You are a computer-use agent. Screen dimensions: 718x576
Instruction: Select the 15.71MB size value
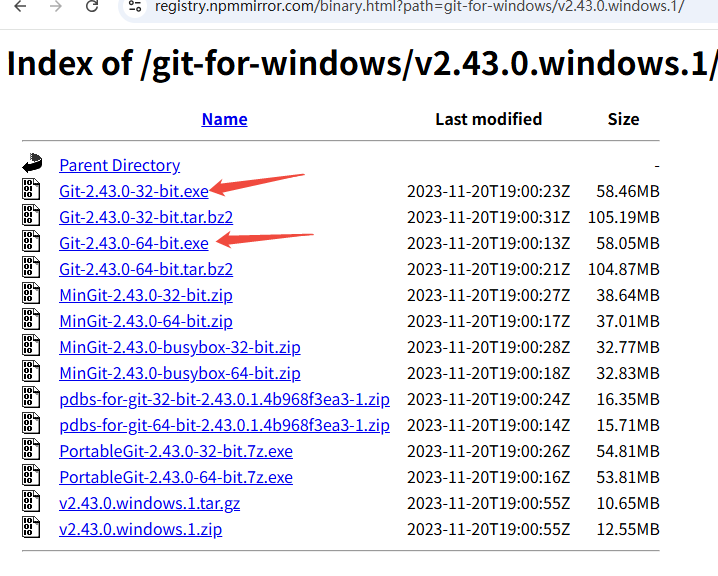[x=628, y=426]
